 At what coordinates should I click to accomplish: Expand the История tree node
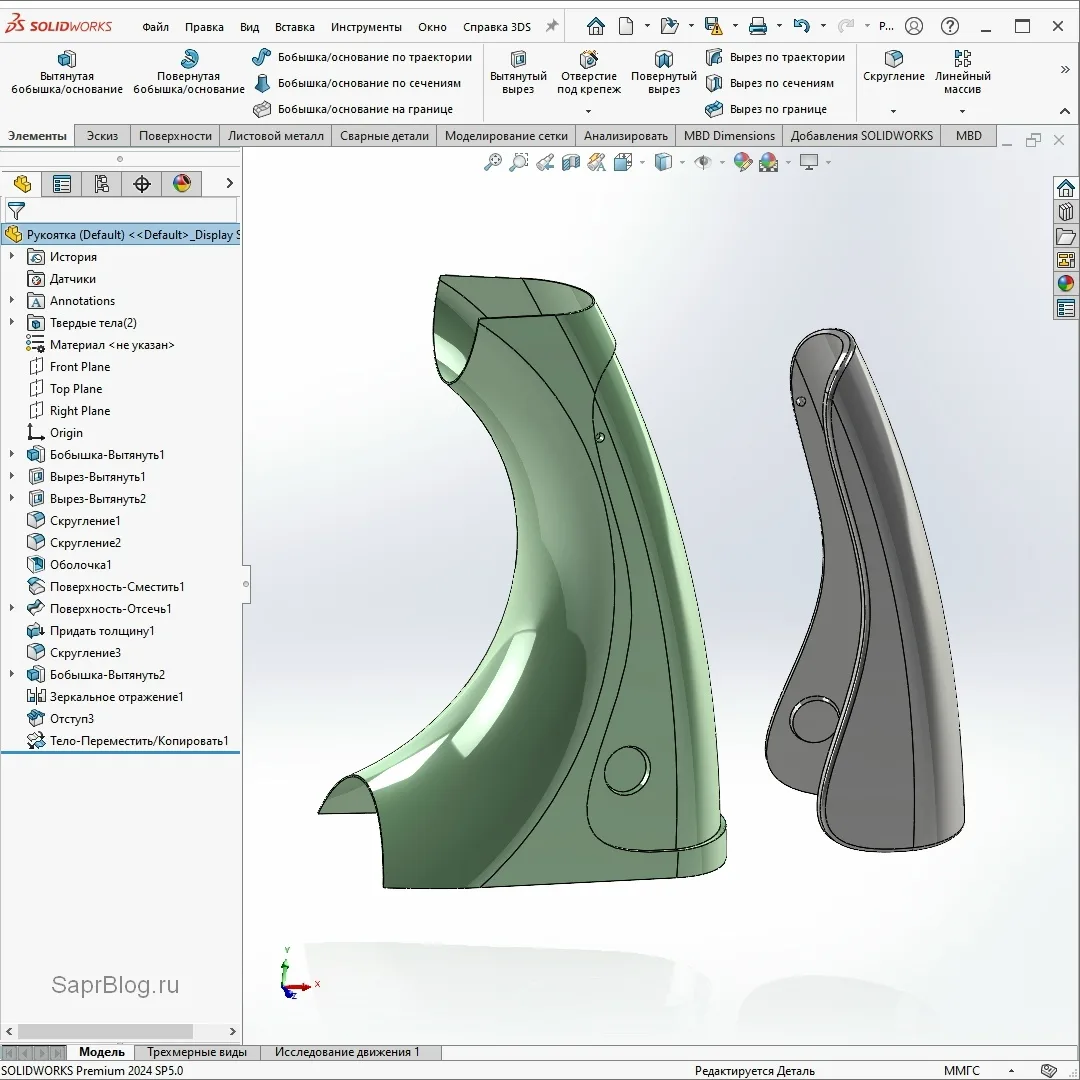[x=11, y=256]
